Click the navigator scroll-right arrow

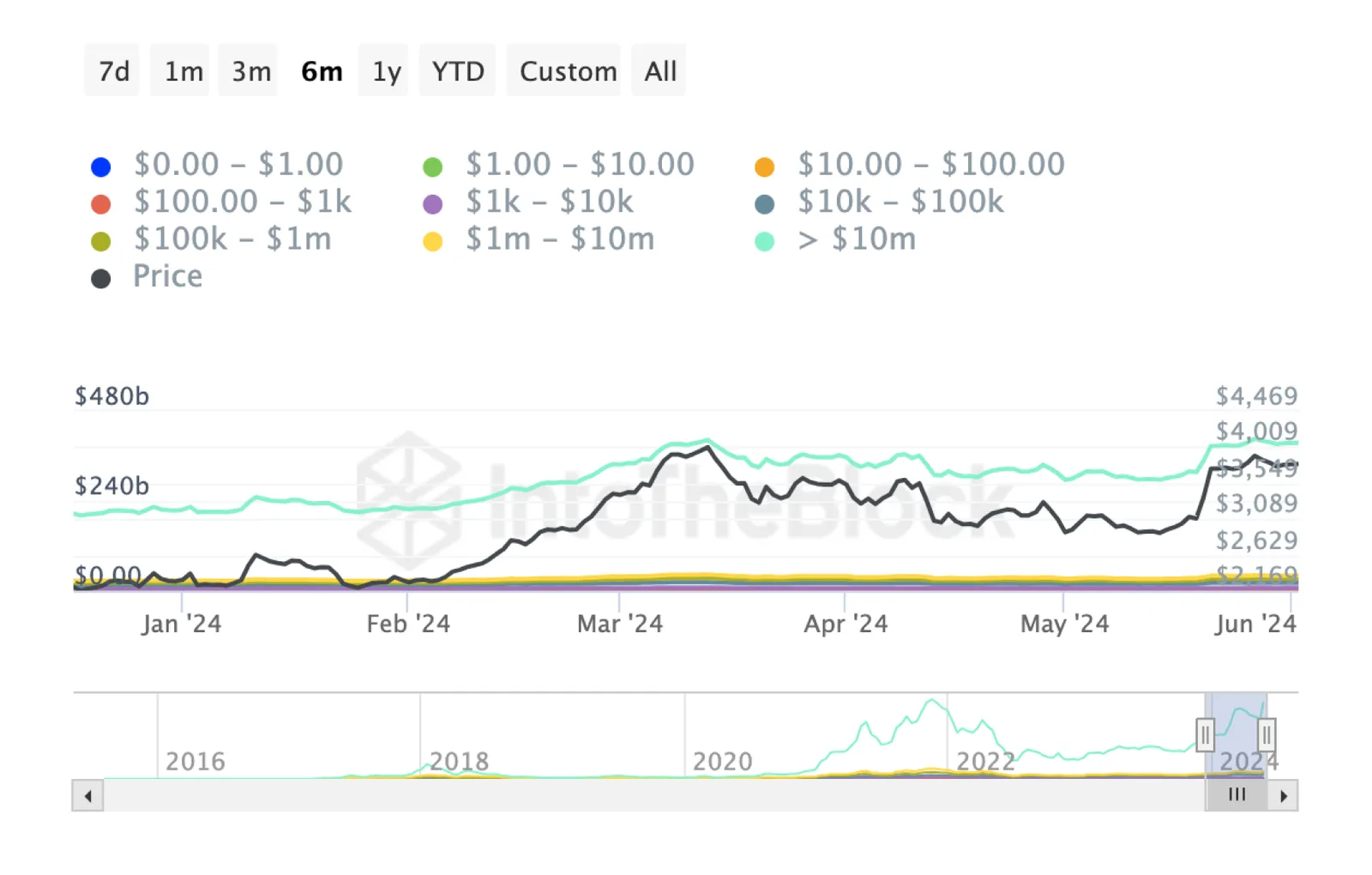(x=1283, y=796)
